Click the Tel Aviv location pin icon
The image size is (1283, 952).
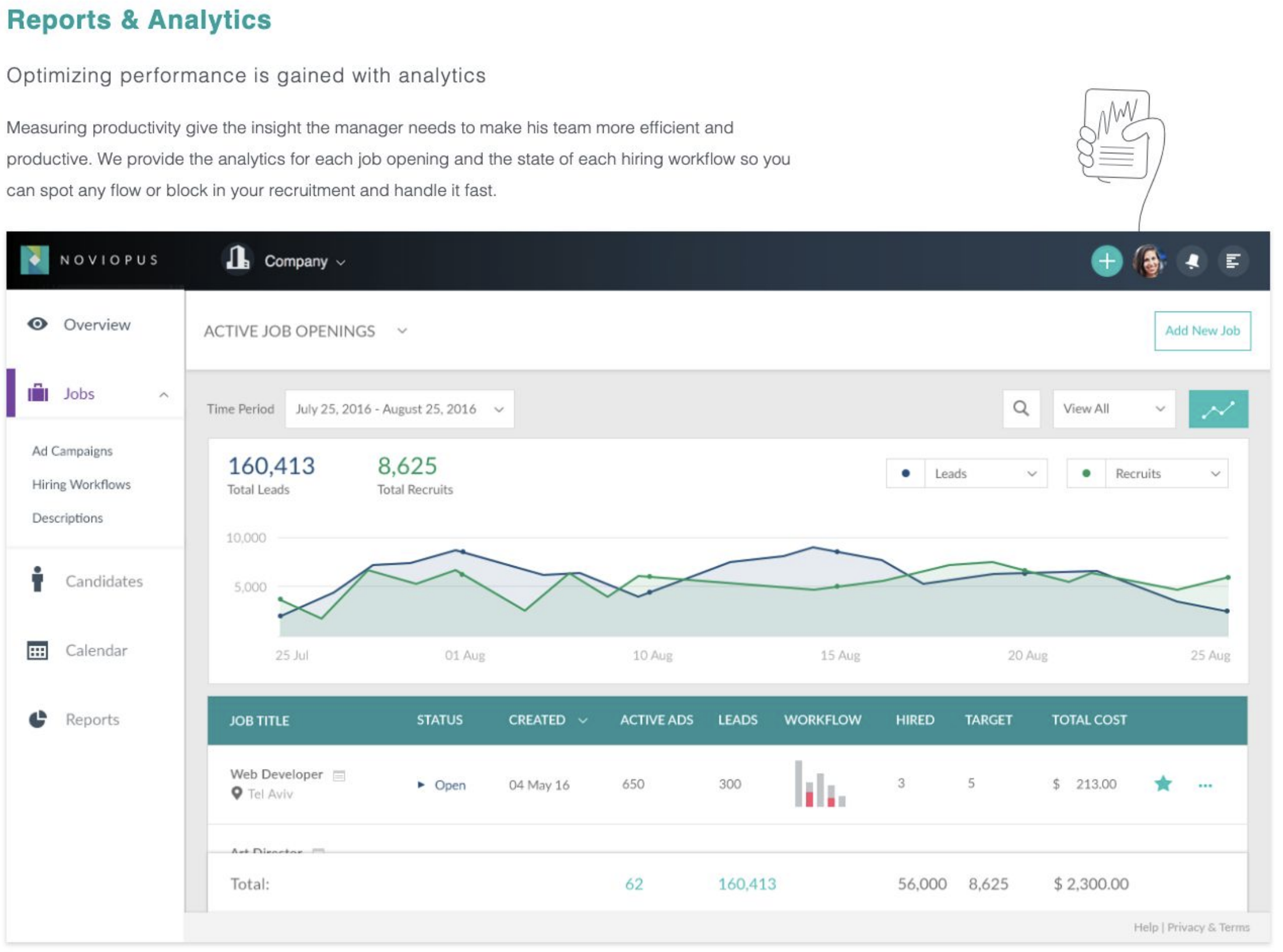[x=237, y=793]
